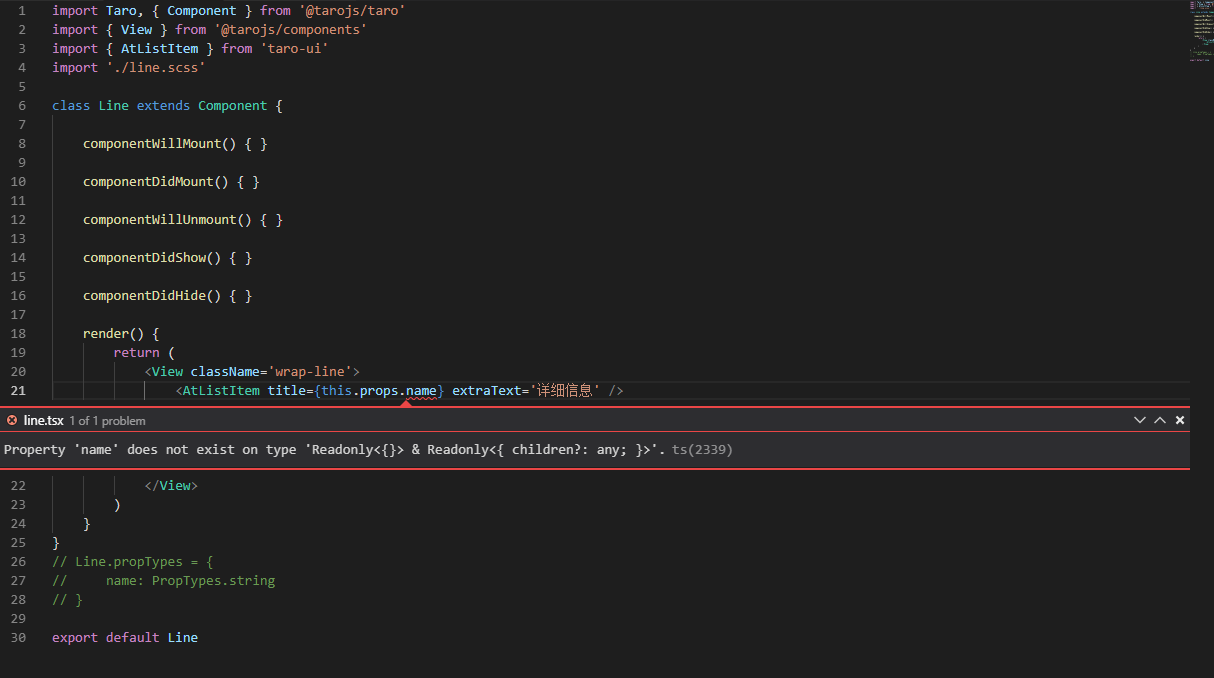Click line.tsx filename in problem panel
Screen dimensions: 1214x678
43,420
